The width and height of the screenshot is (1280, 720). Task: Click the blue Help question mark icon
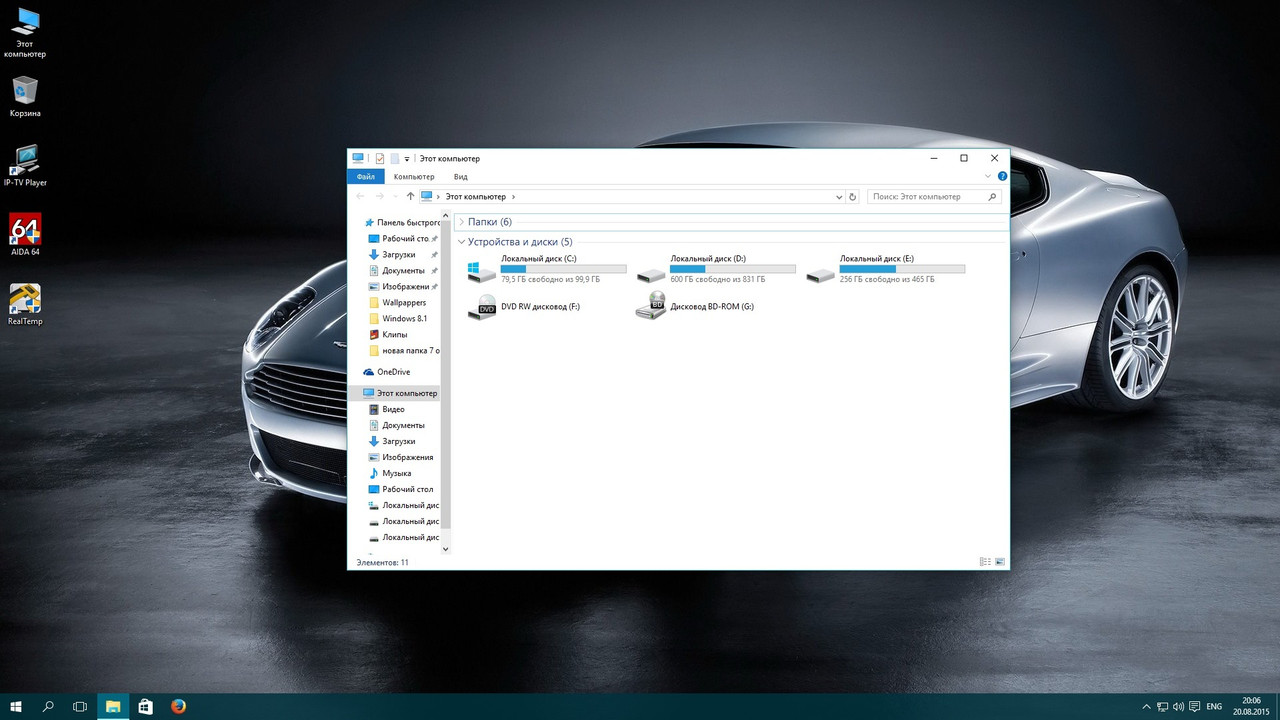coord(1002,176)
